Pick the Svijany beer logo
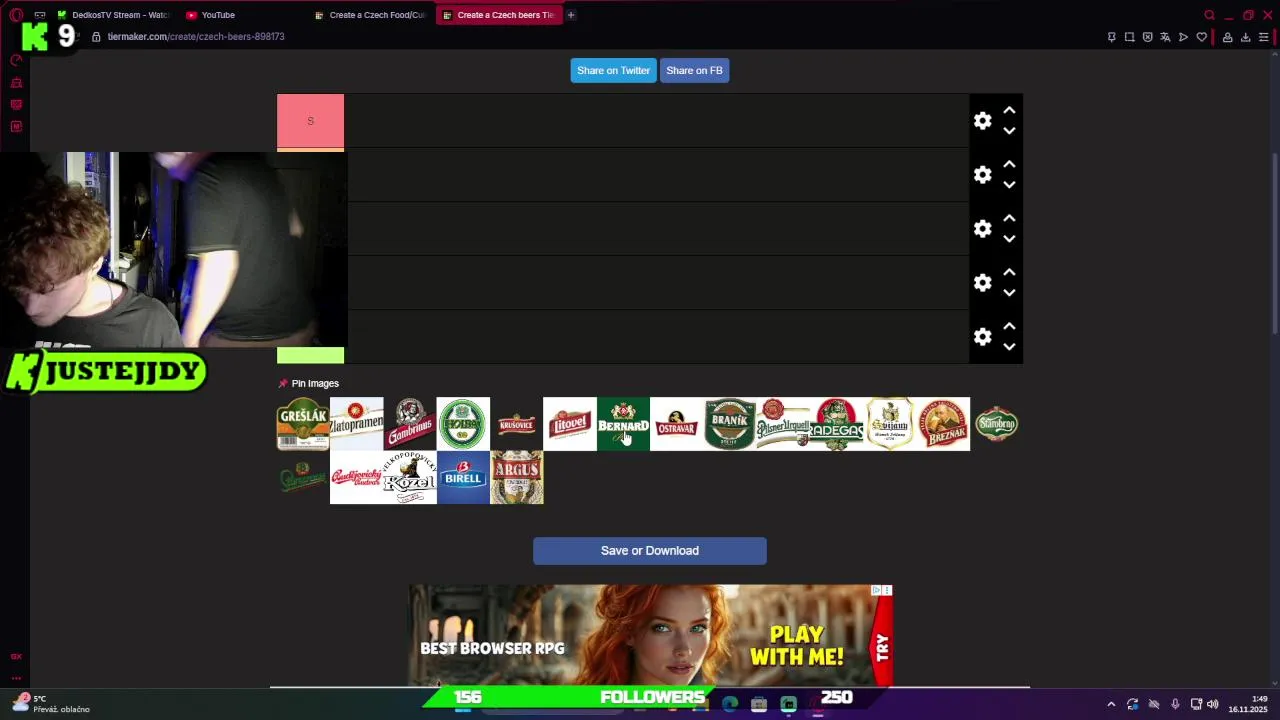This screenshot has width=1280, height=720. tap(890, 424)
